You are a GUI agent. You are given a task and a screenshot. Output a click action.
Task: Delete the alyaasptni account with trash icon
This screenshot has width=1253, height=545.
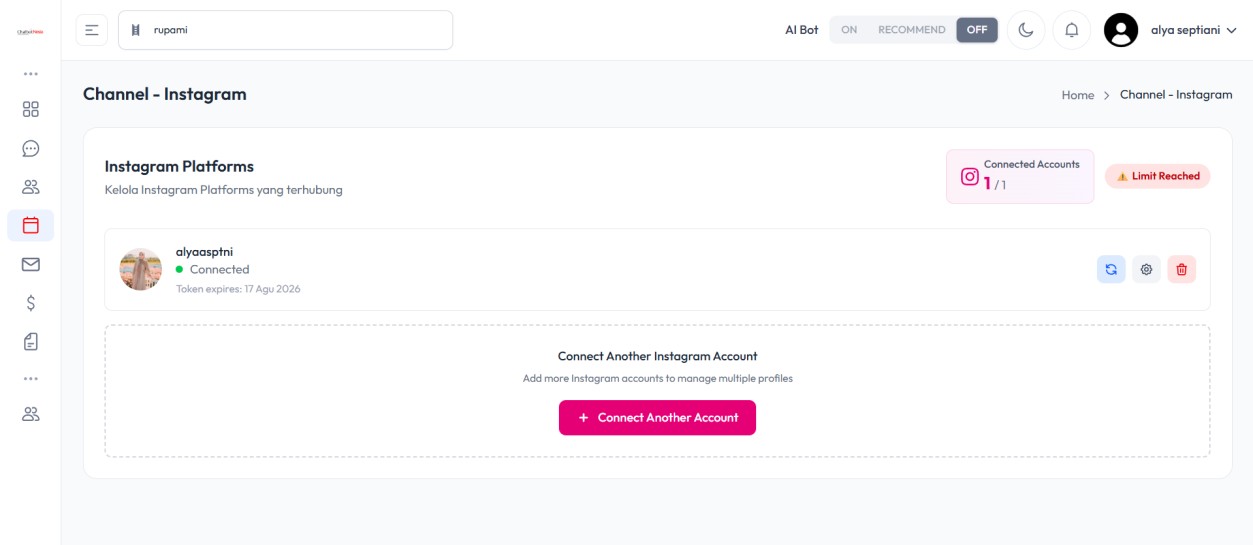pyautogui.click(x=1182, y=269)
